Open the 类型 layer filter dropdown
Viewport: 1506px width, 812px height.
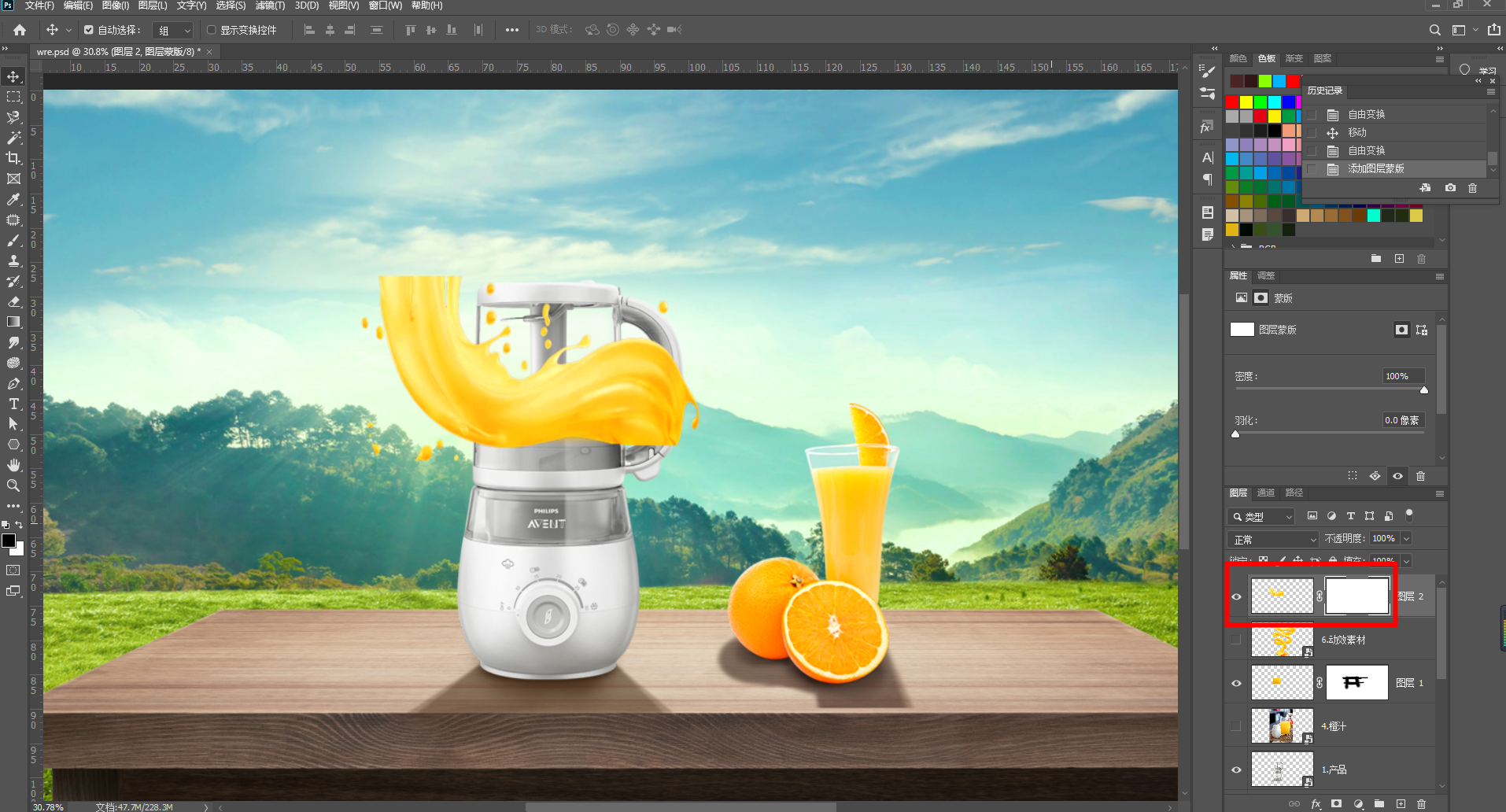coord(1261,516)
